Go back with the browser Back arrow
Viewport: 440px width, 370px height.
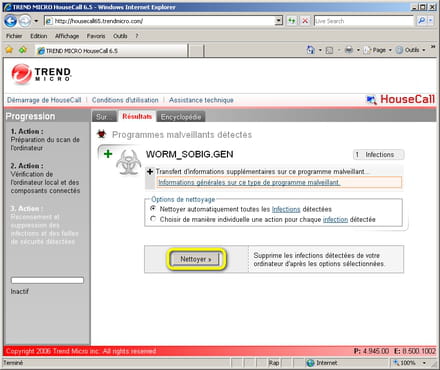click(x=10, y=21)
